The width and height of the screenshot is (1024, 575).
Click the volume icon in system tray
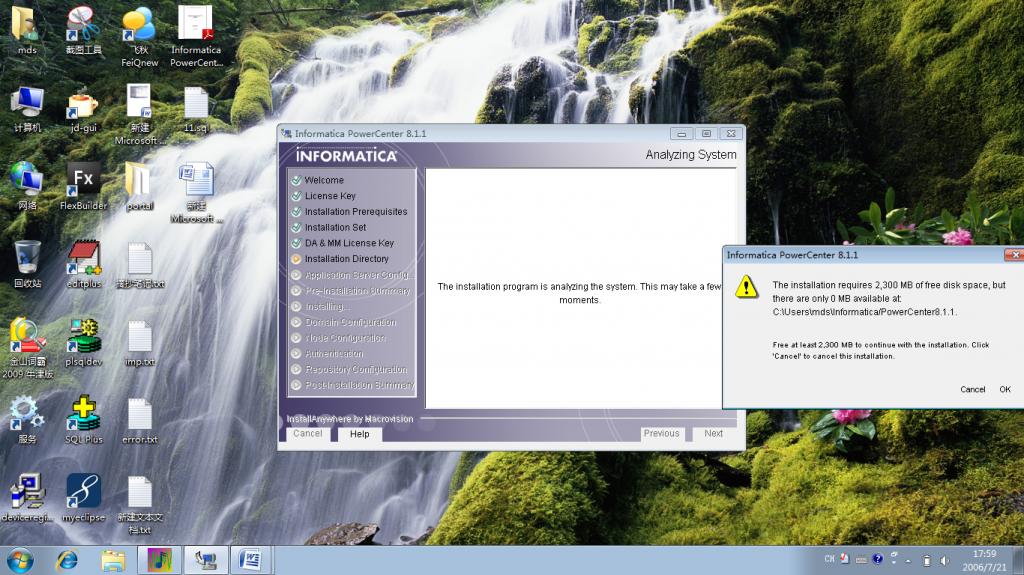tap(944, 561)
